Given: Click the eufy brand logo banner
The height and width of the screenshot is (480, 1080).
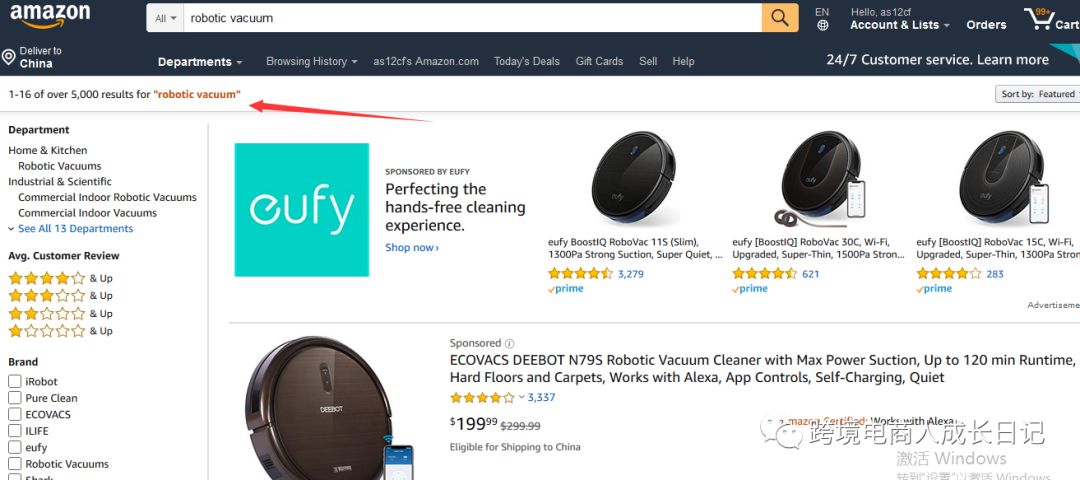Looking at the screenshot, I should click(301, 209).
